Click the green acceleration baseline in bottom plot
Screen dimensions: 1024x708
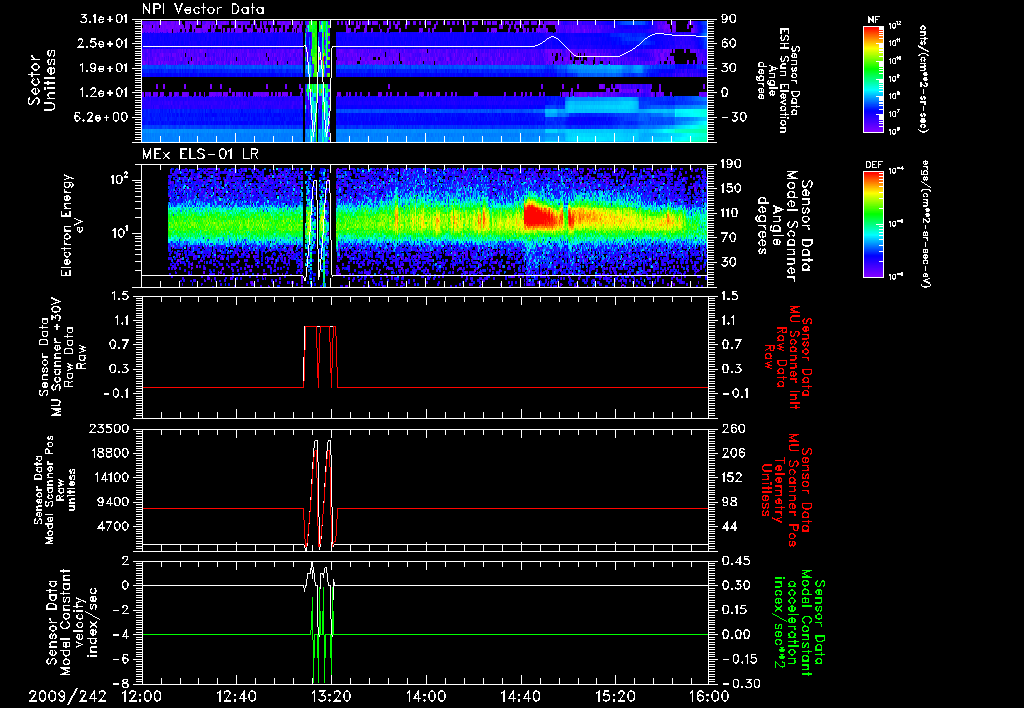[x=424, y=634]
